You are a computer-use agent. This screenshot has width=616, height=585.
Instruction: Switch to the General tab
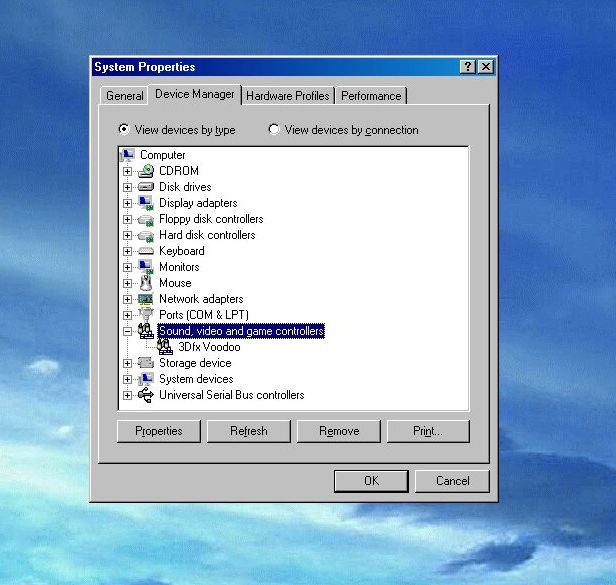point(125,96)
